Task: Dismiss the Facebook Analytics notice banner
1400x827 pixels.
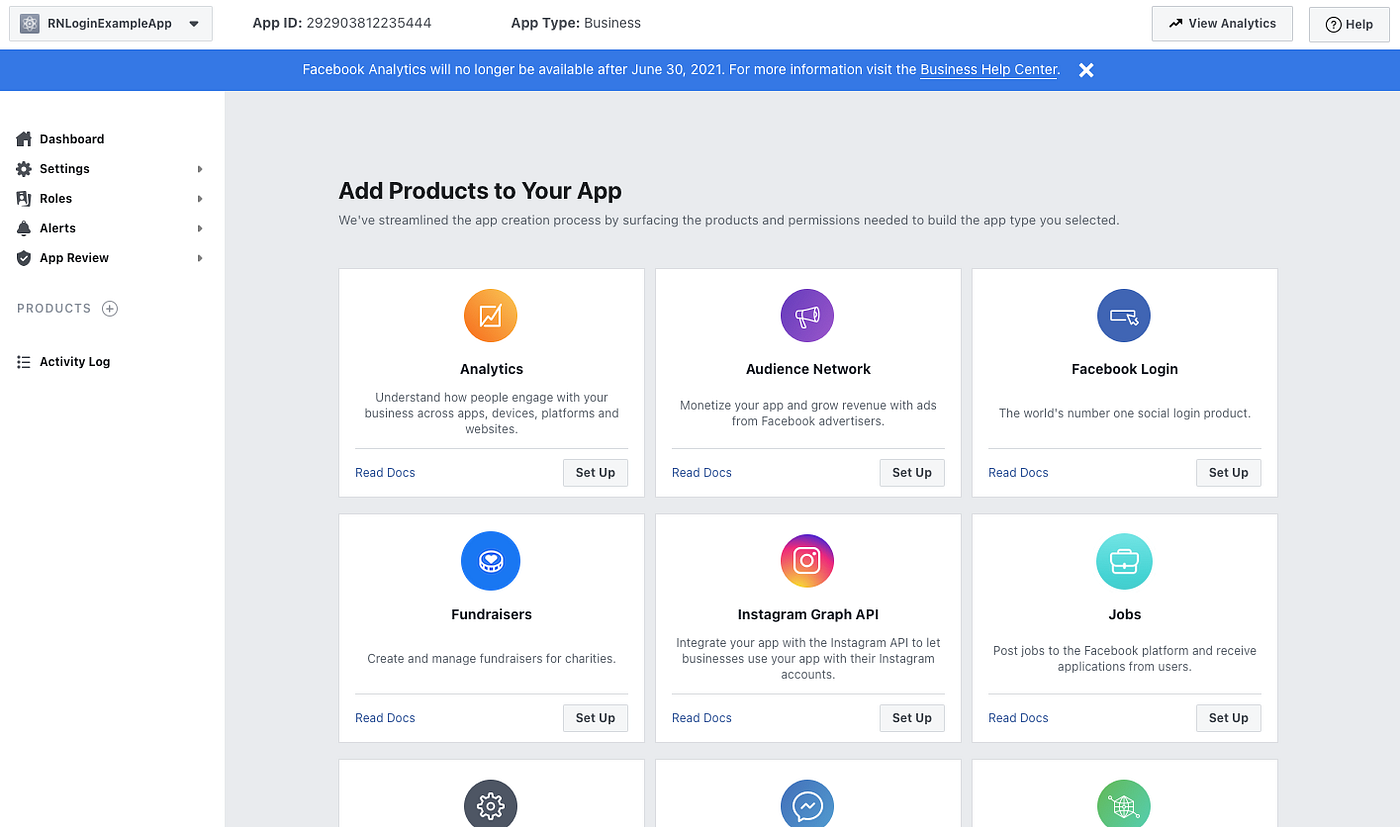Action: (x=1086, y=70)
